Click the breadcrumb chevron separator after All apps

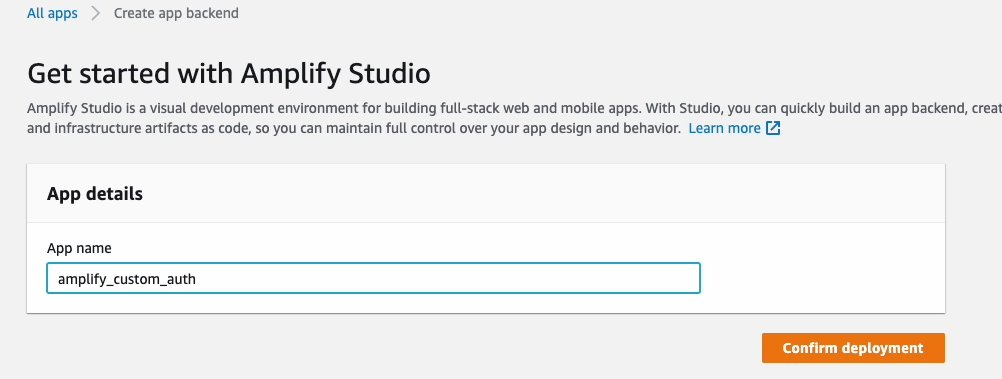(96, 13)
